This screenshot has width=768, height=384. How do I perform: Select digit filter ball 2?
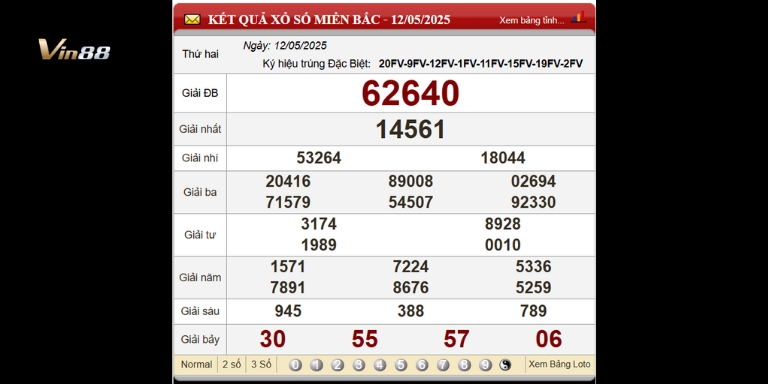tap(337, 365)
